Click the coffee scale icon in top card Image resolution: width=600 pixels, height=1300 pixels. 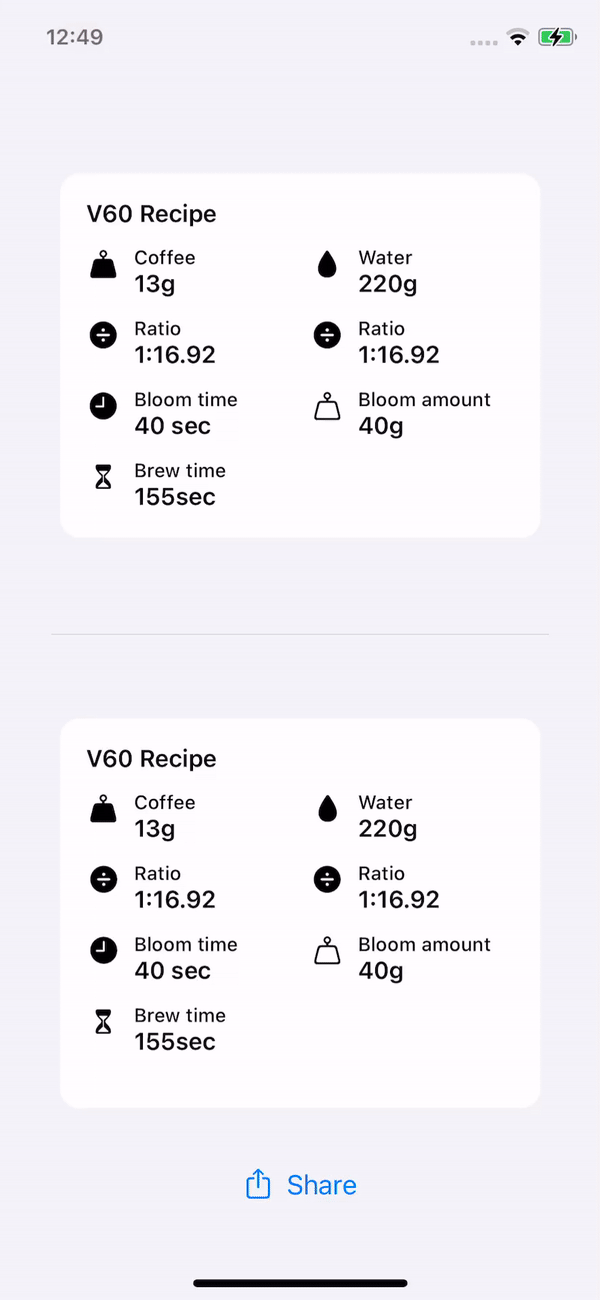click(103, 266)
